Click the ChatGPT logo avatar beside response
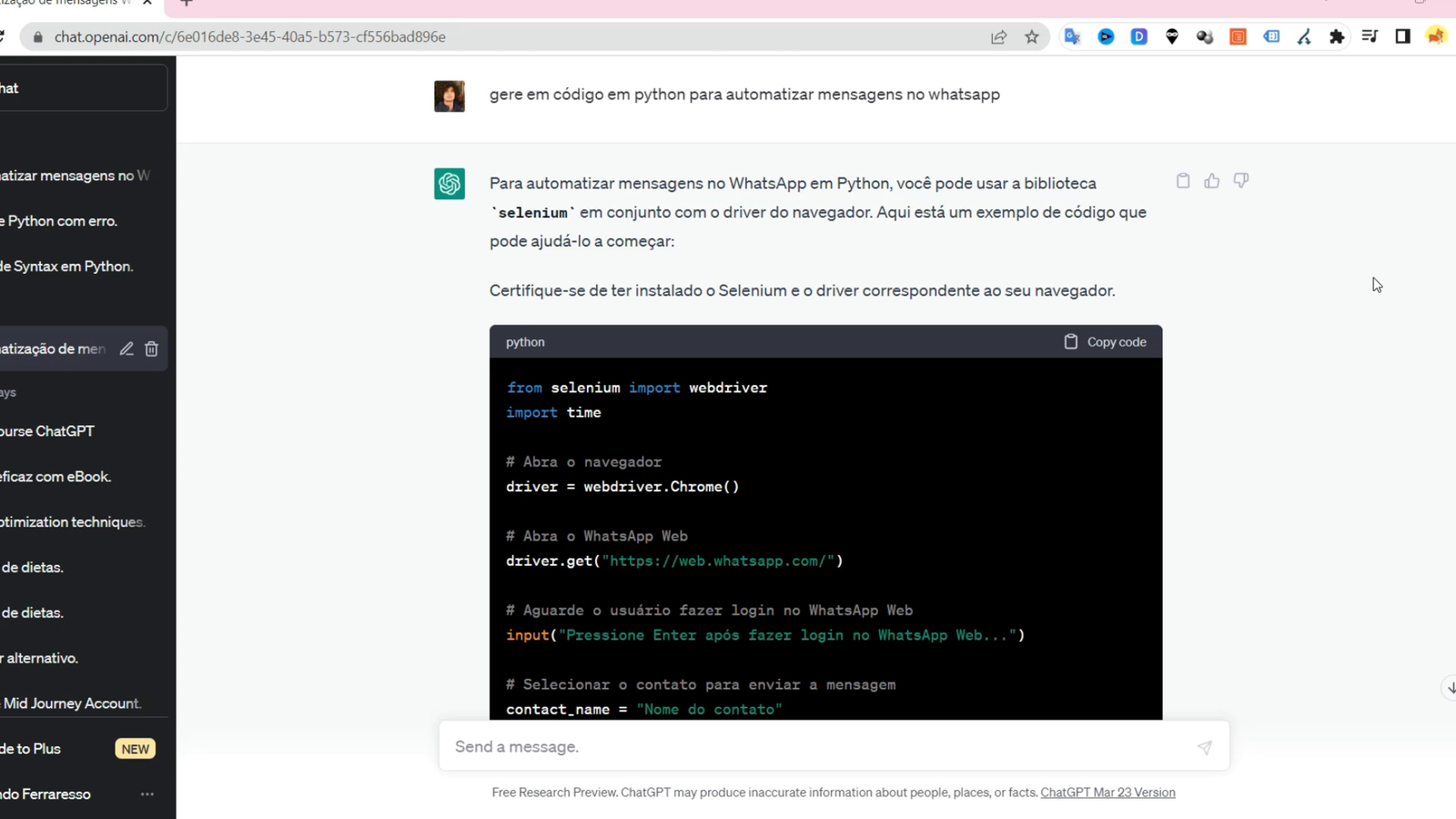 [x=450, y=184]
